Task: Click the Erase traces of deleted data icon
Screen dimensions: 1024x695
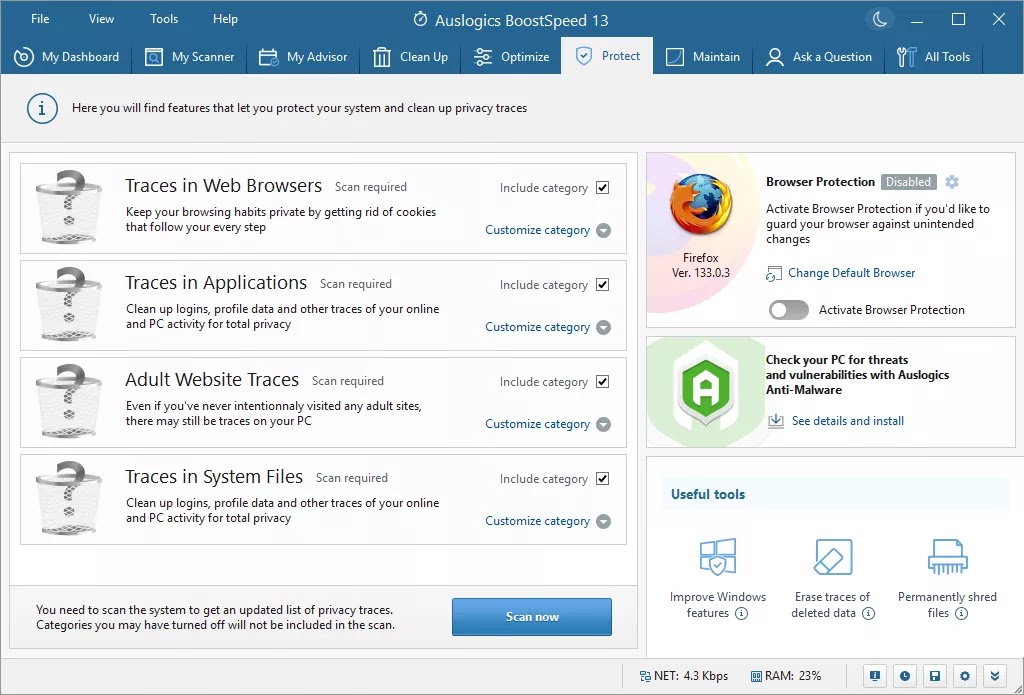Action: pyautogui.click(x=832, y=558)
